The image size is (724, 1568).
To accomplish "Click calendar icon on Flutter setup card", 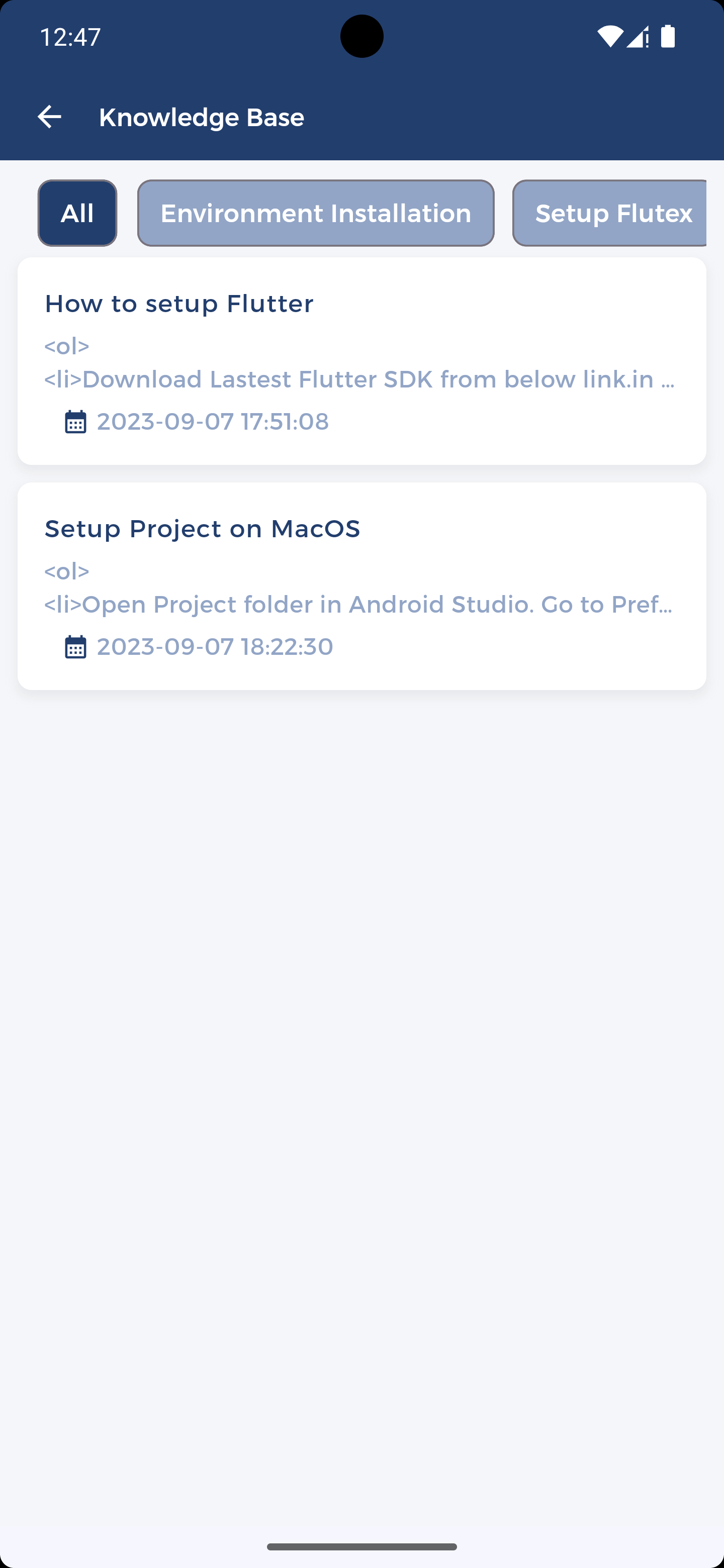I will [x=75, y=421].
